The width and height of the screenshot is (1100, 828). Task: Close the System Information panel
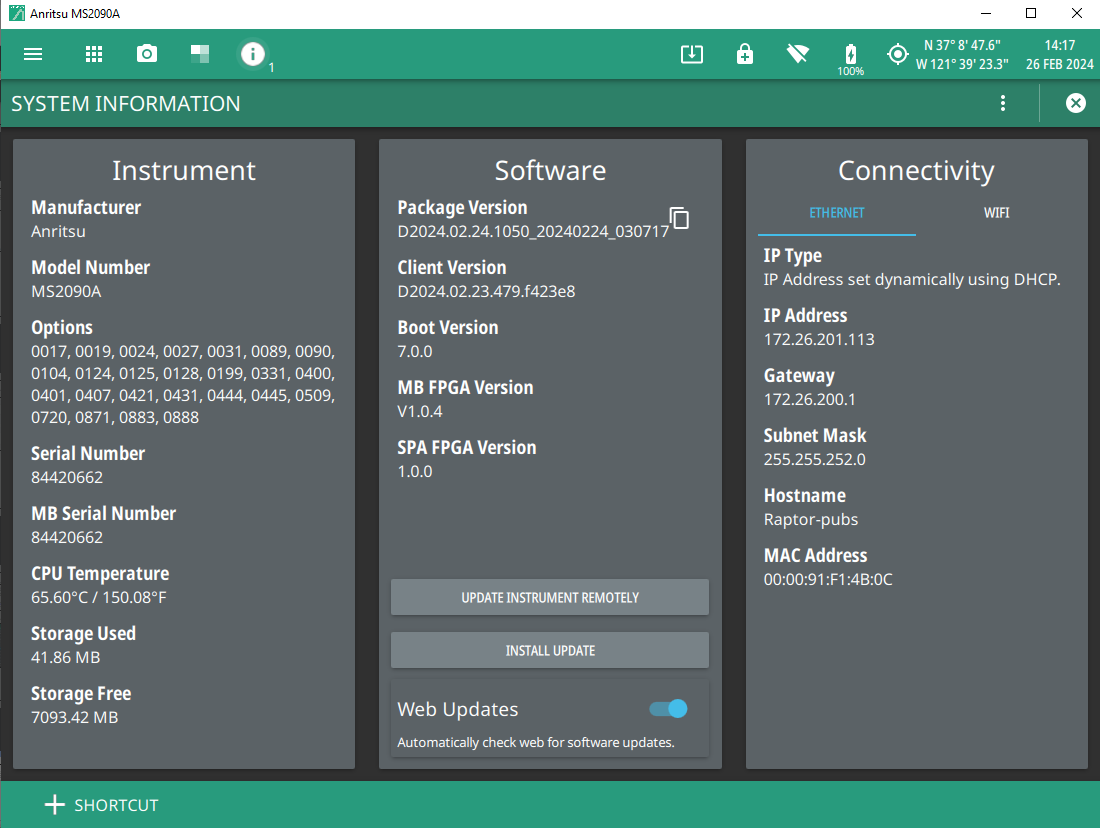pyautogui.click(x=1075, y=103)
